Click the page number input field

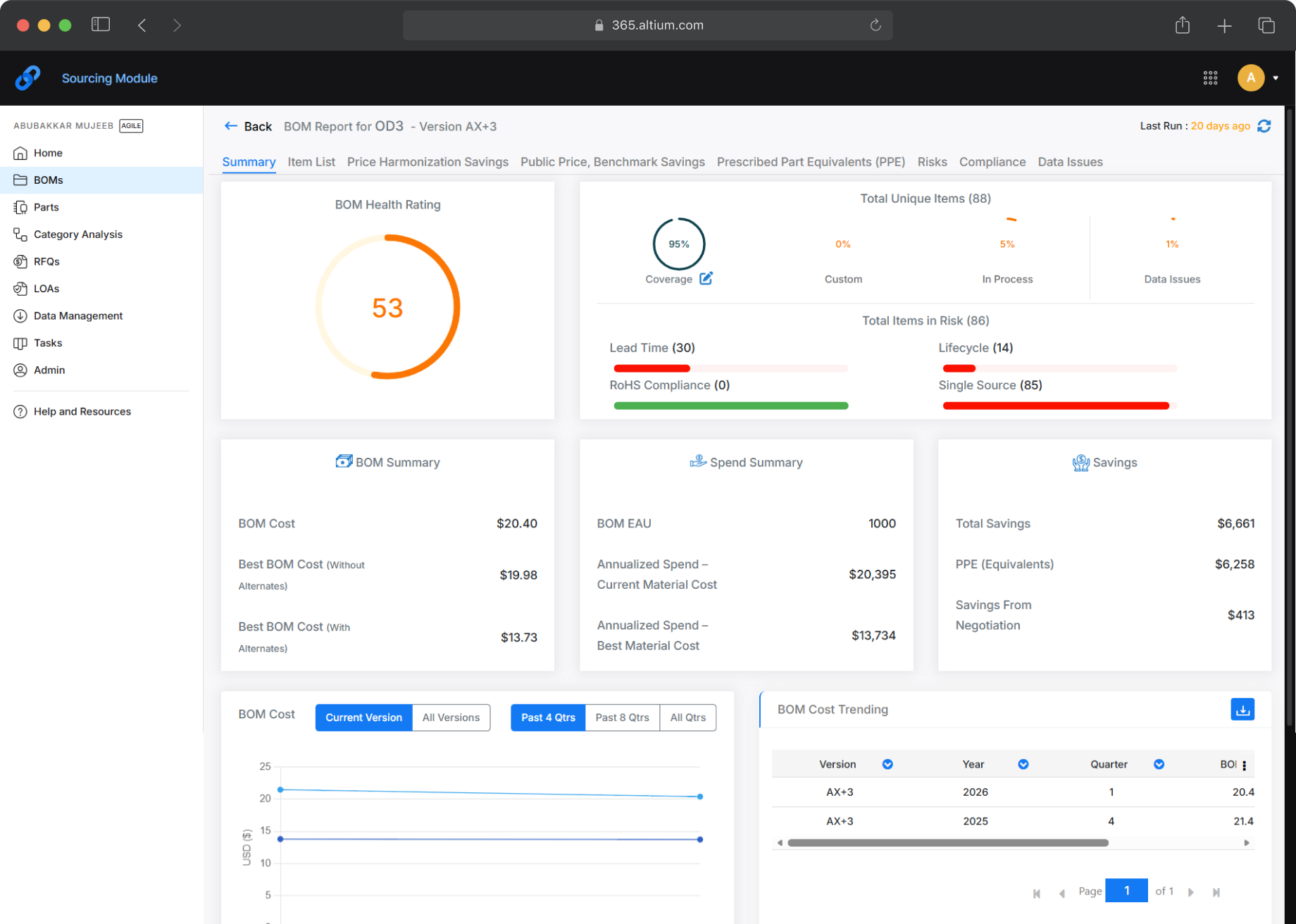tap(1126, 891)
